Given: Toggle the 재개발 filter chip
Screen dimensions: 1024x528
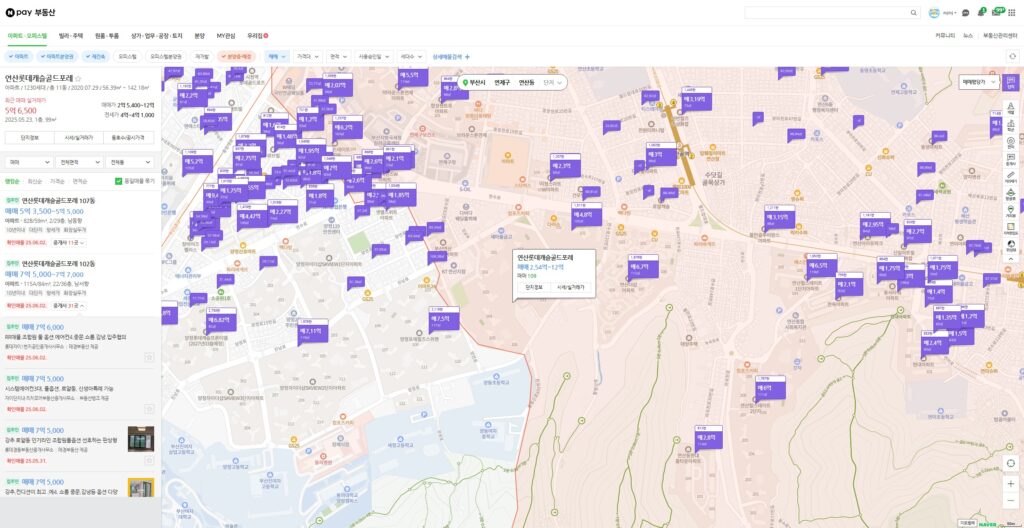Looking at the screenshot, I should 202,57.
